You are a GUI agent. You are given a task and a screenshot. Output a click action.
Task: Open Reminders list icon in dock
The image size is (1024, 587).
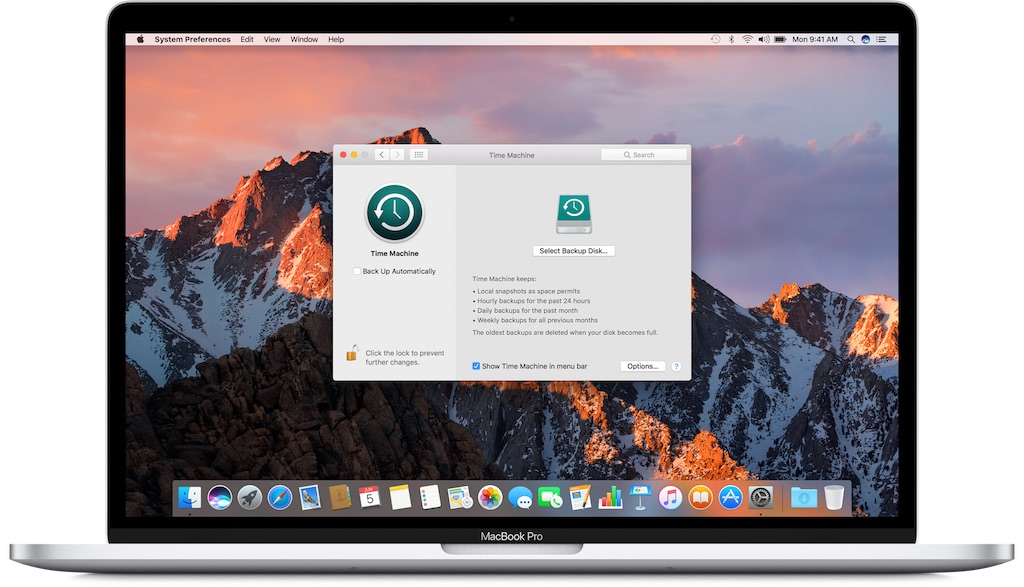coord(430,498)
